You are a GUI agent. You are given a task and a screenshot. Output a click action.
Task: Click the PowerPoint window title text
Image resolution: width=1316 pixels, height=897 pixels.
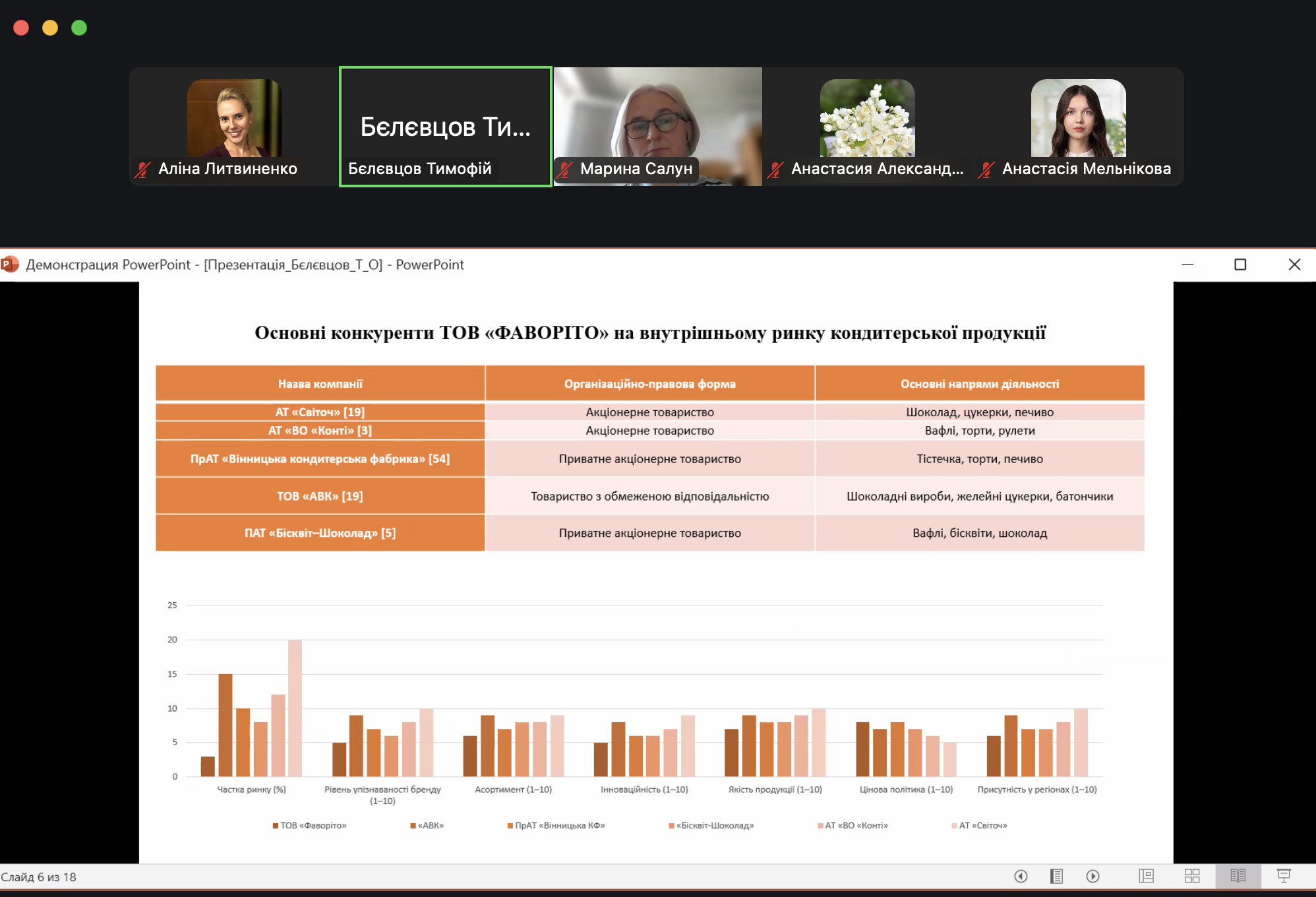[245, 264]
